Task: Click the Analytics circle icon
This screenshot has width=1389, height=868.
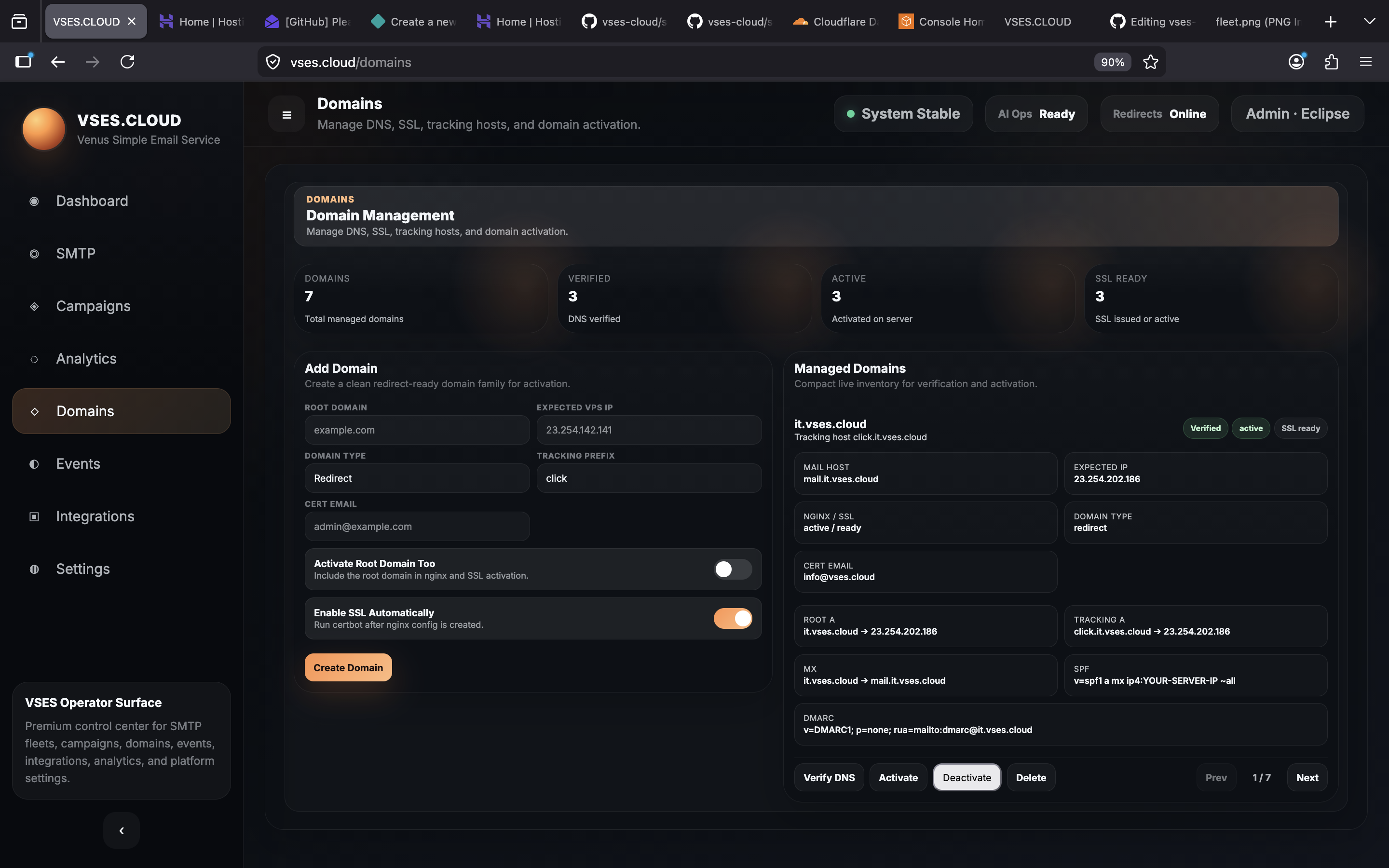Action: [x=34, y=359]
